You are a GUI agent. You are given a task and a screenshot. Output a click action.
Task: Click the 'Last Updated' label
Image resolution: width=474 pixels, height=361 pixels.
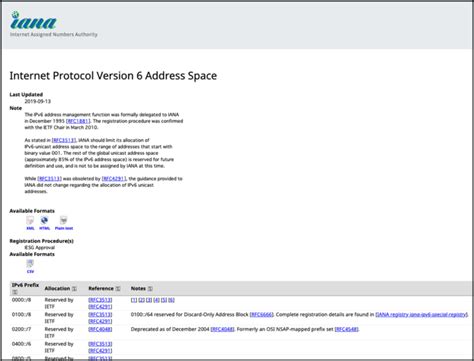(x=26, y=95)
